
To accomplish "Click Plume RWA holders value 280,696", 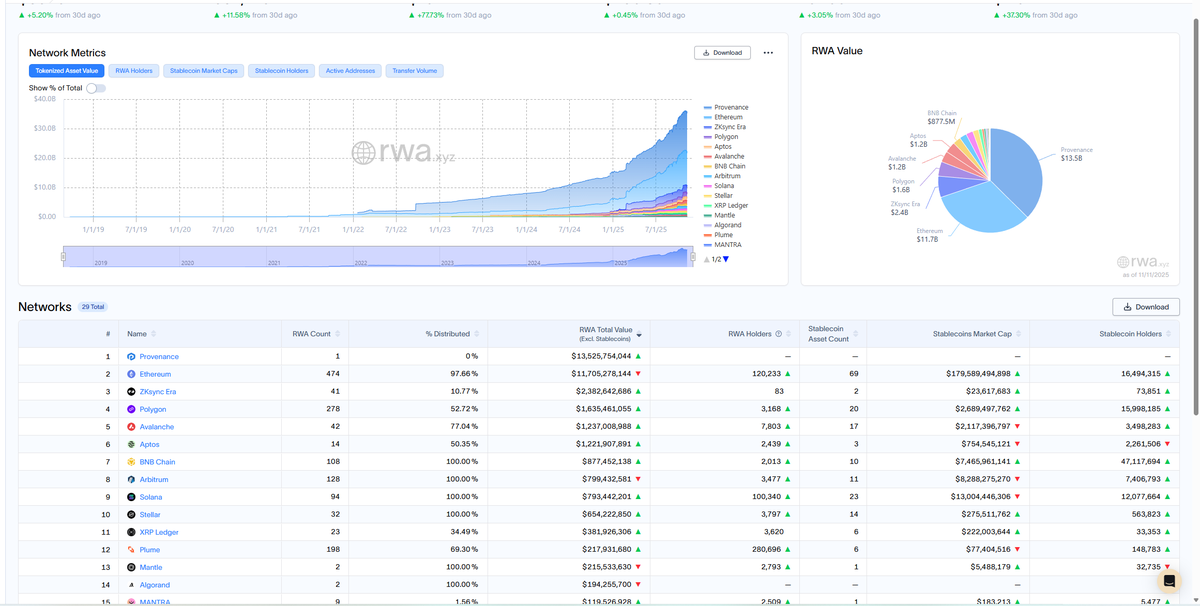I will [x=764, y=549].
